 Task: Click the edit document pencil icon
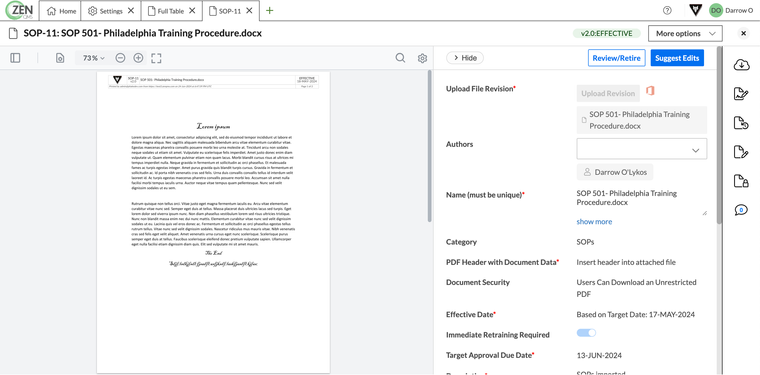click(742, 152)
